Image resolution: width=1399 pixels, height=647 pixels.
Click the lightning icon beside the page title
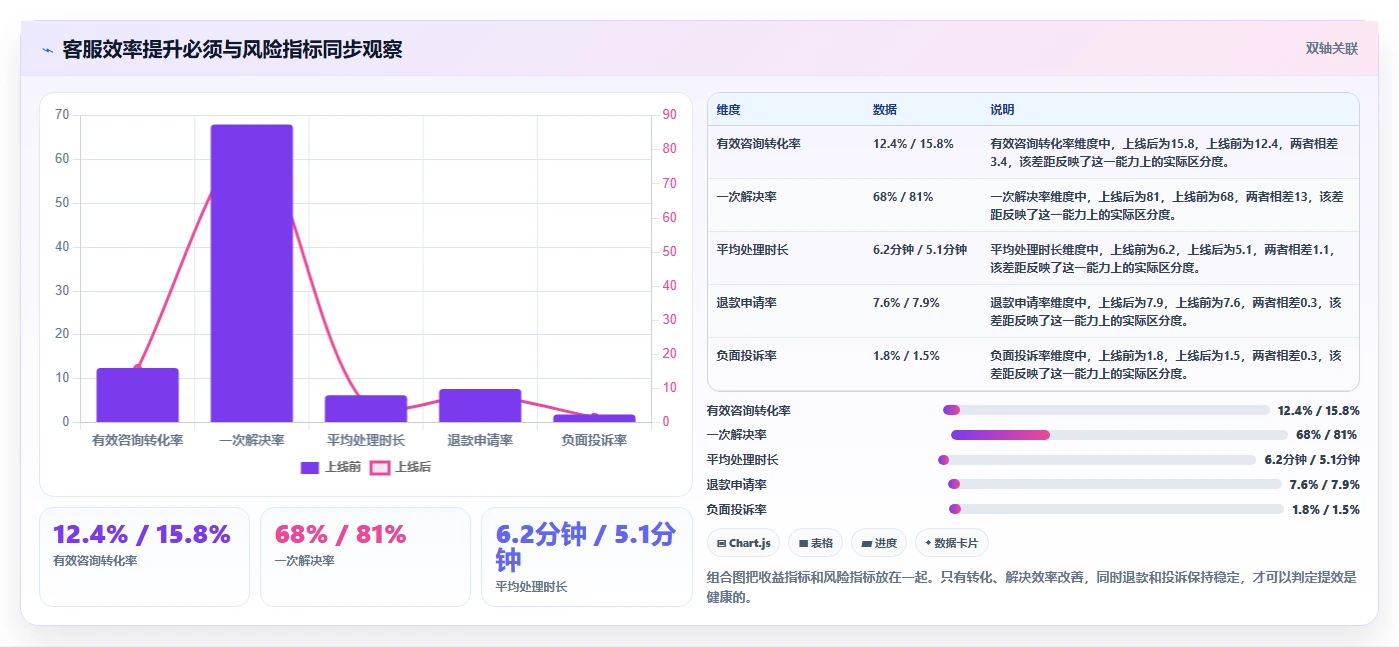tap(48, 50)
